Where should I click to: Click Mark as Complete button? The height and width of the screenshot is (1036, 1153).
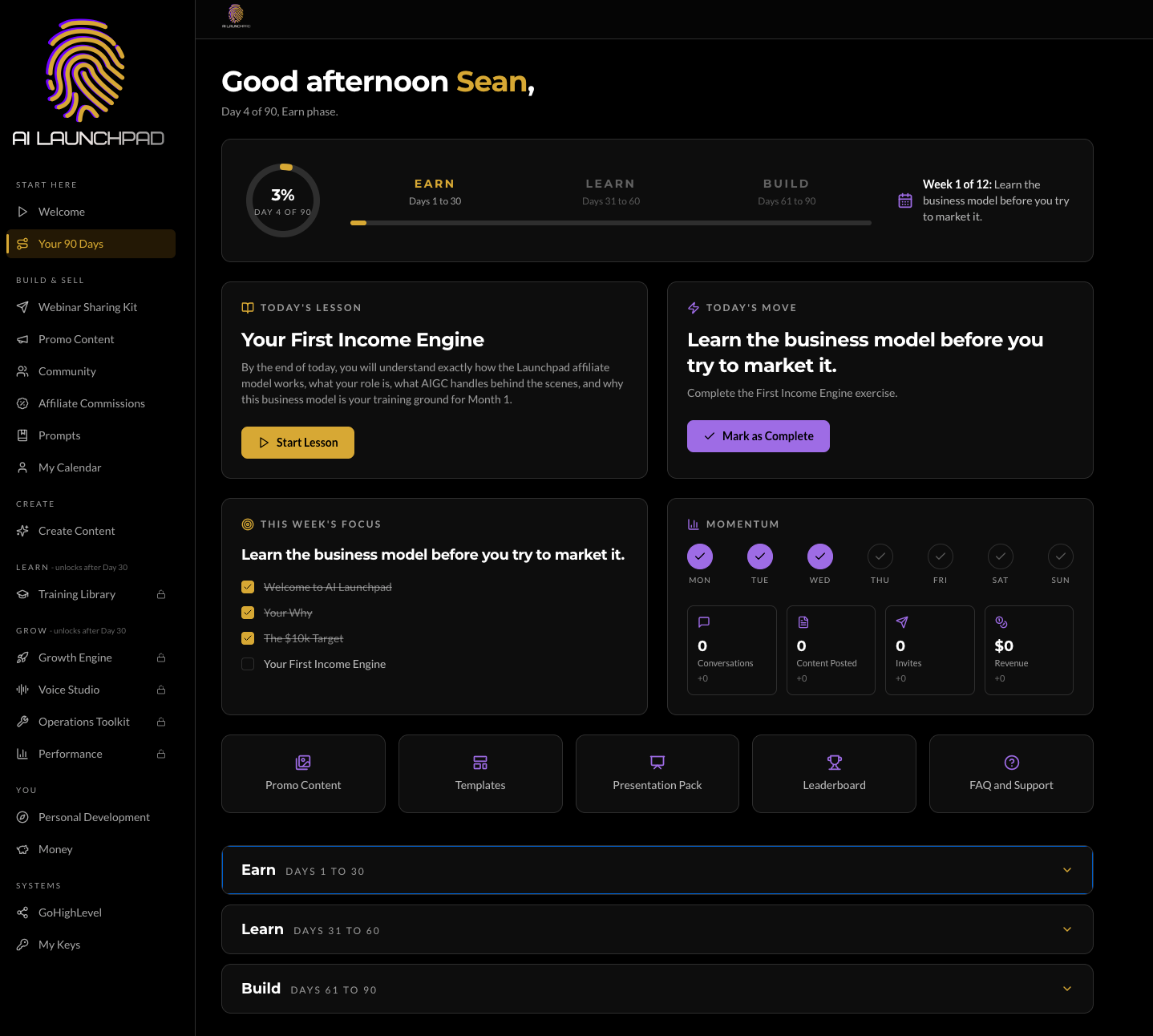pos(759,436)
